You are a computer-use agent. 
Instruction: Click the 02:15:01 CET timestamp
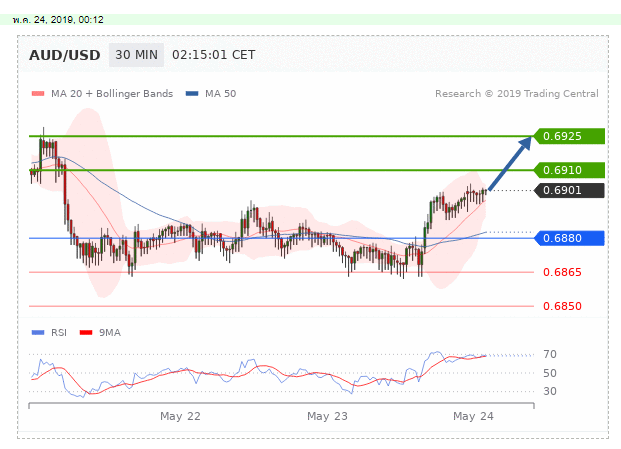point(213,55)
